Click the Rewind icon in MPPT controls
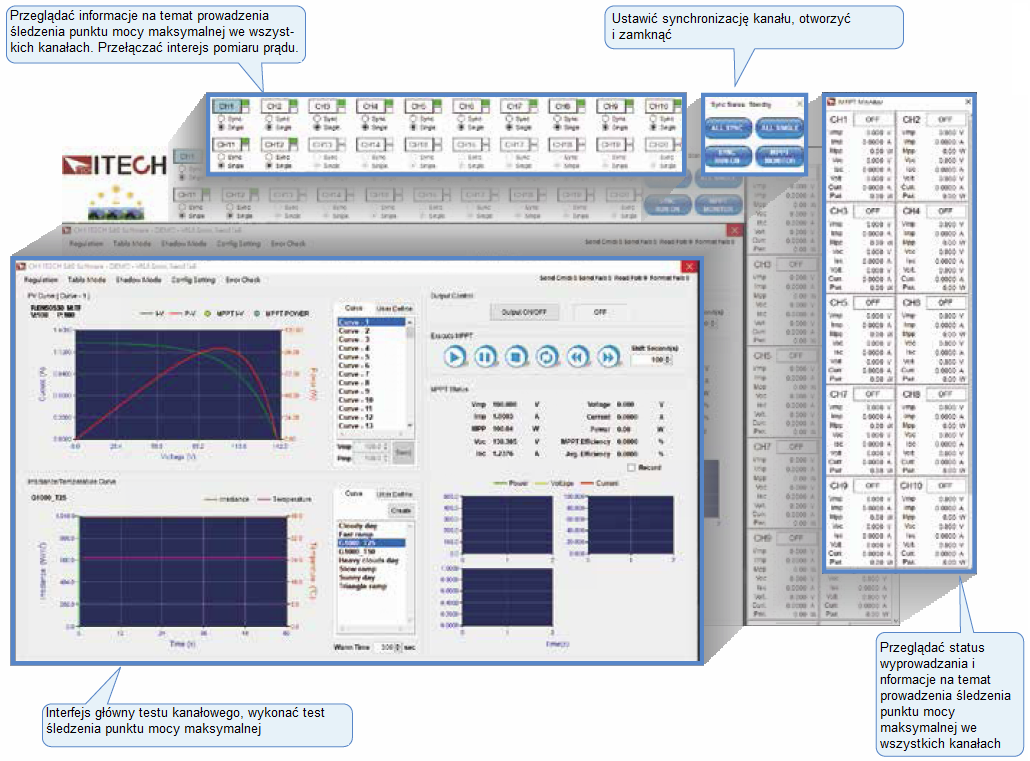Viewport: 1030px width, 761px height. pos(577,357)
